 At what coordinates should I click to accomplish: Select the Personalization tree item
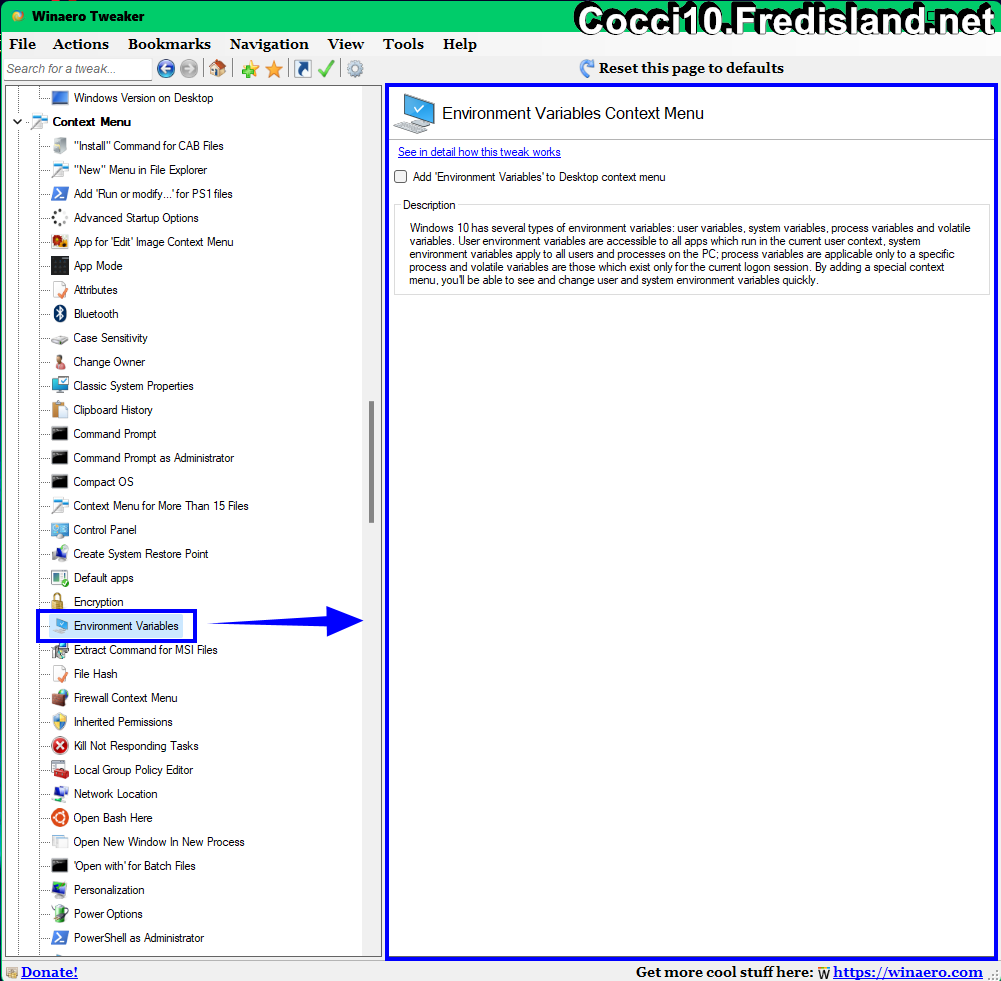click(x=109, y=890)
